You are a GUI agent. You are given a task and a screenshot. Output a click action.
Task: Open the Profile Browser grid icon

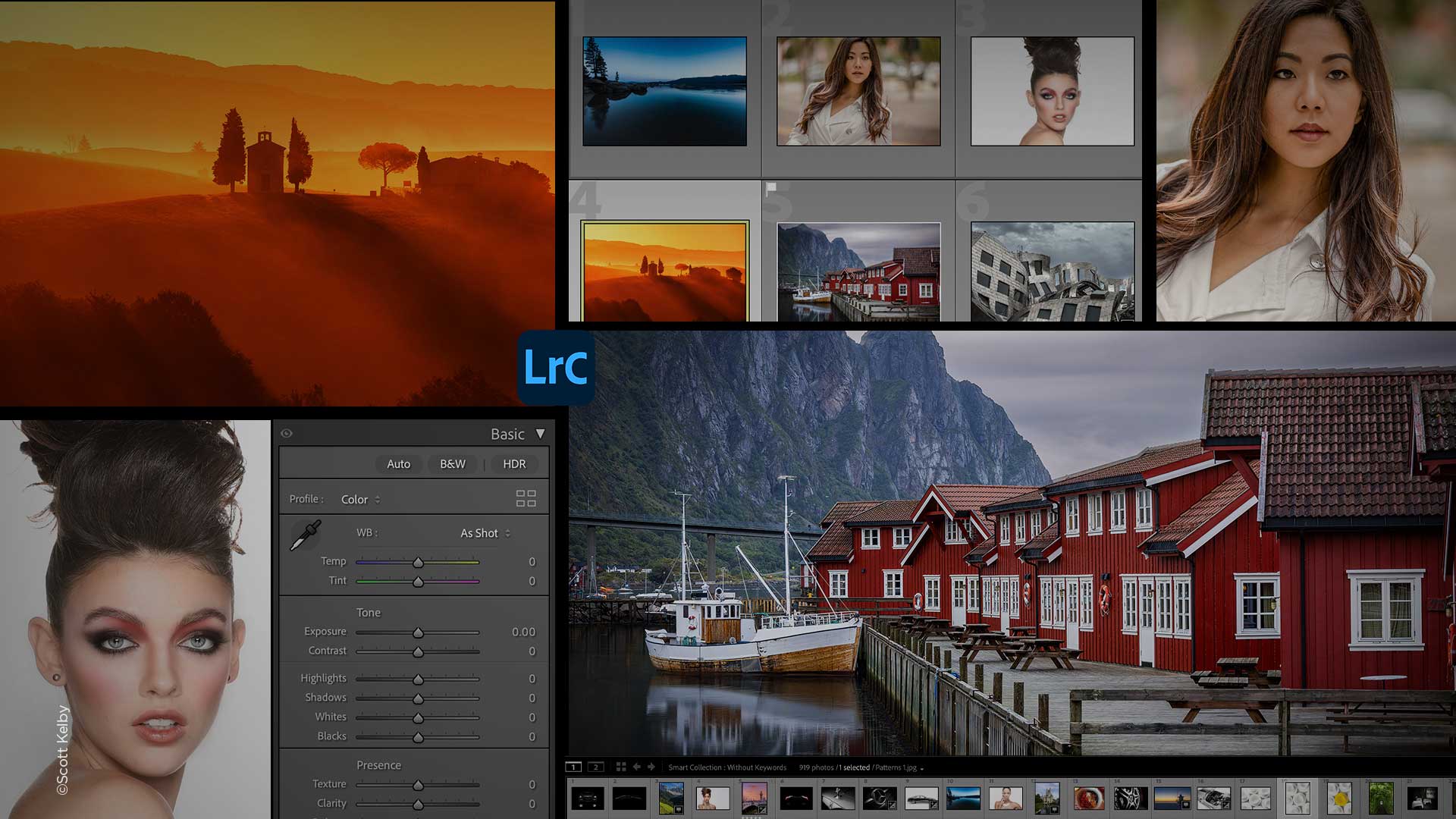click(x=527, y=498)
